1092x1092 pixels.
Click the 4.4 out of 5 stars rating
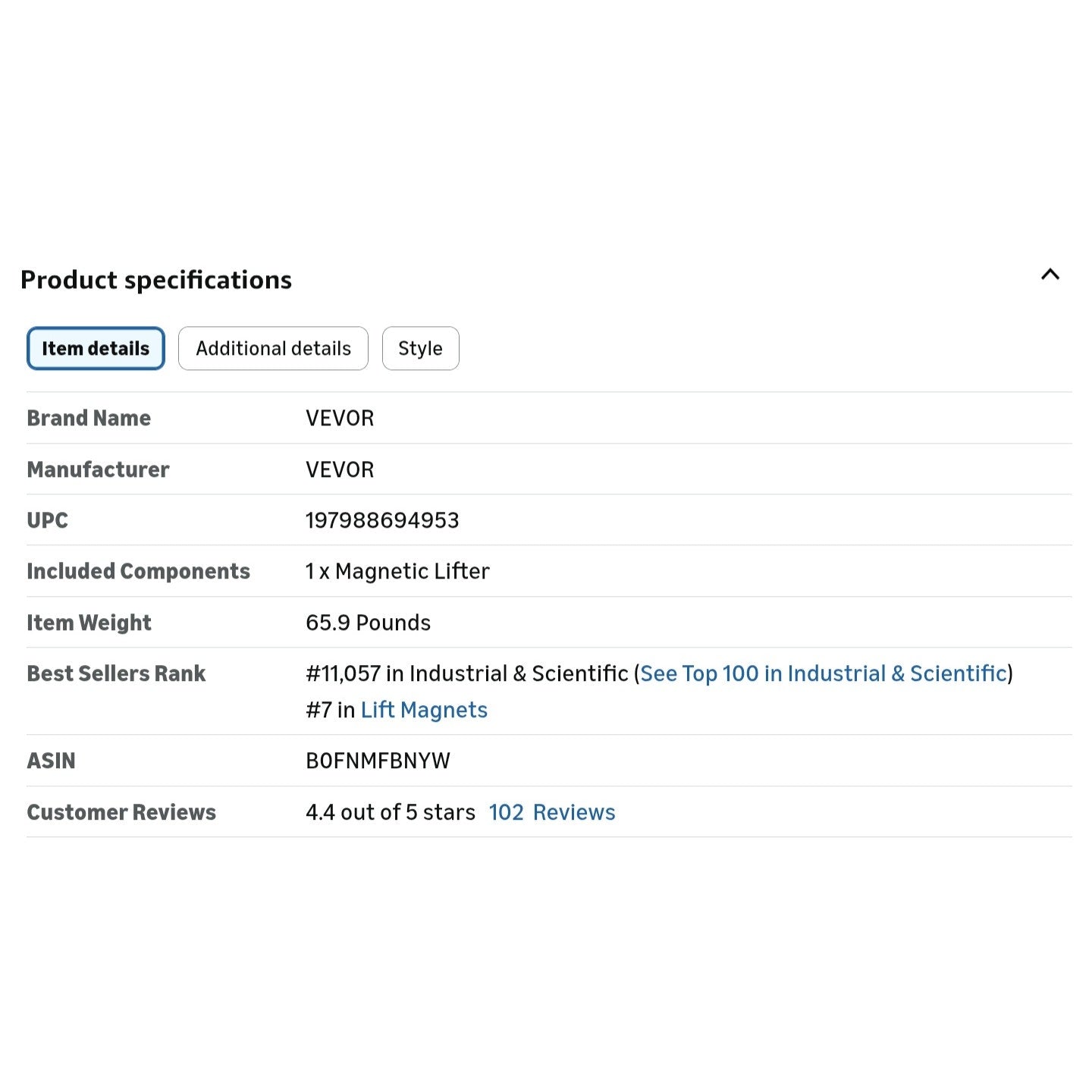(x=390, y=812)
